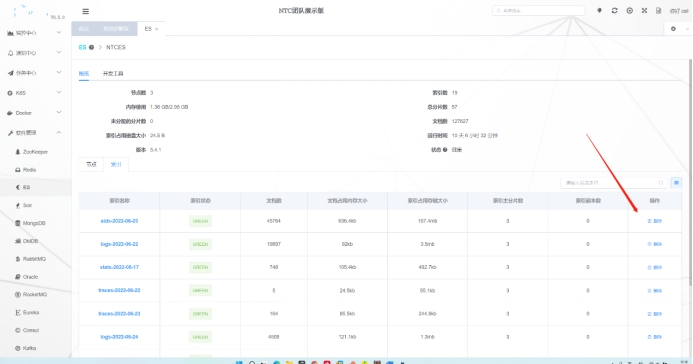Click the help question mark beside ES breadcrumb

[91, 47]
